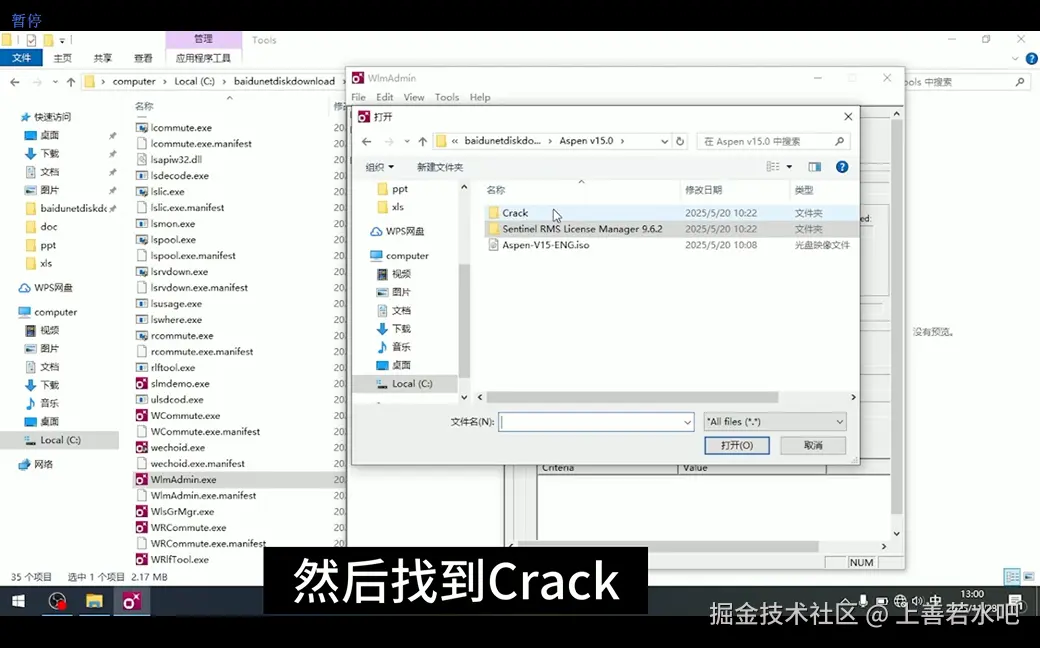The image size is (1040, 648).
Task: Click the 新建文件夹 button
Action: coord(440,166)
